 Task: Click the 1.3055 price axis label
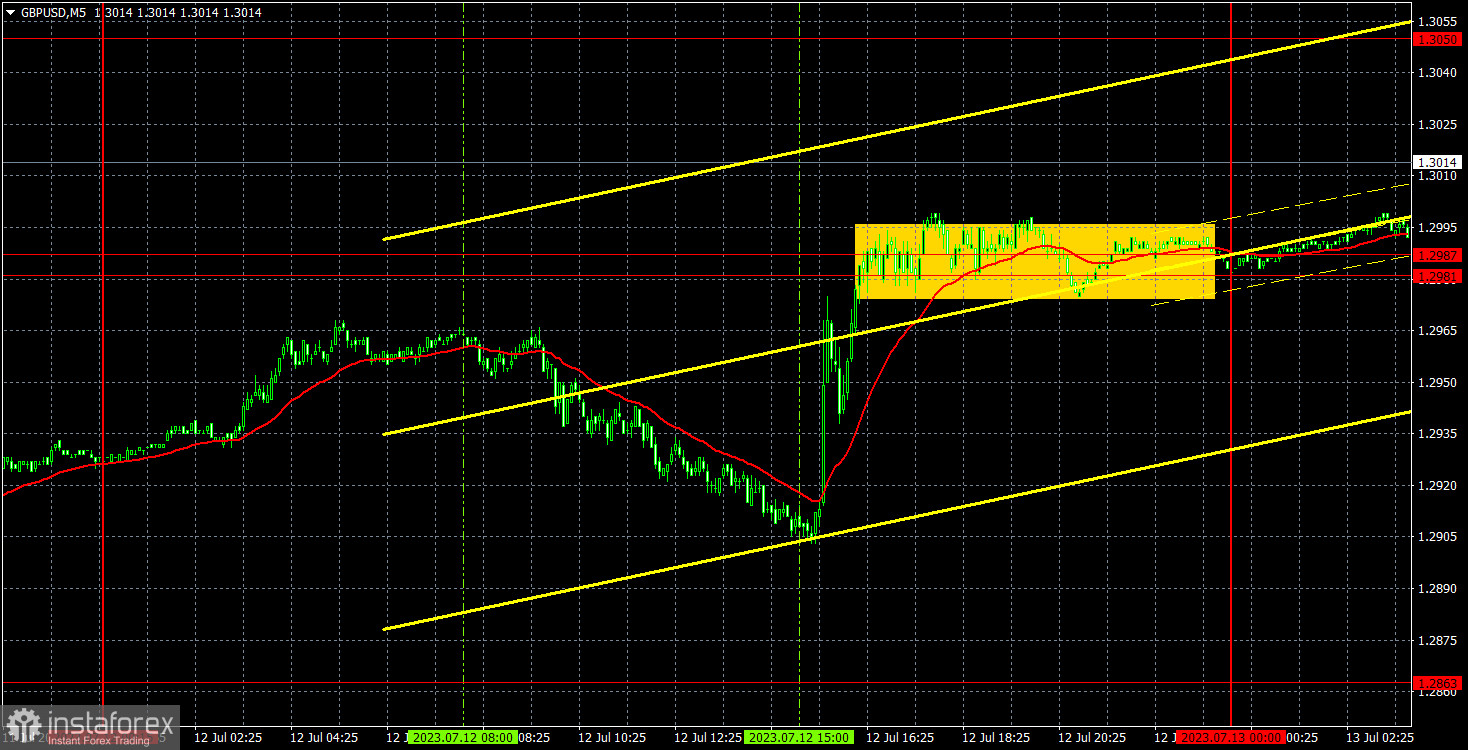click(x=1438, y=21)
